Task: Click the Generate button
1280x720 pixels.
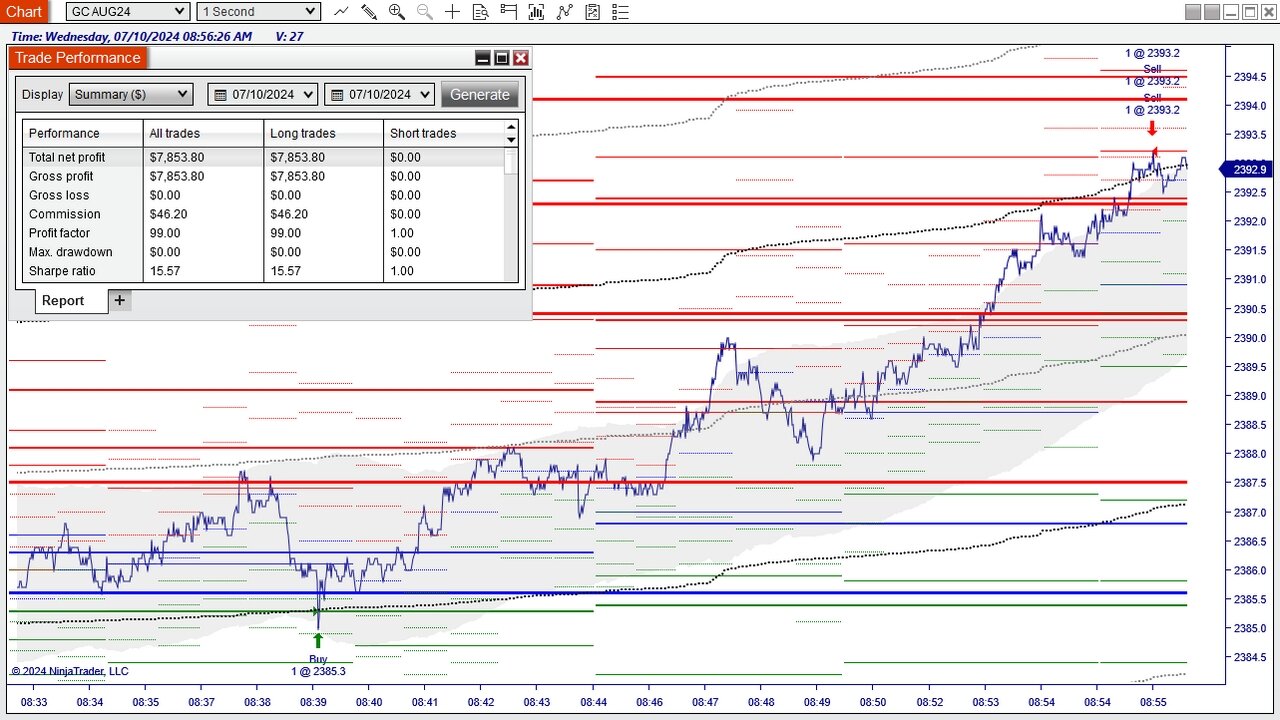Action: pos(479,94)
